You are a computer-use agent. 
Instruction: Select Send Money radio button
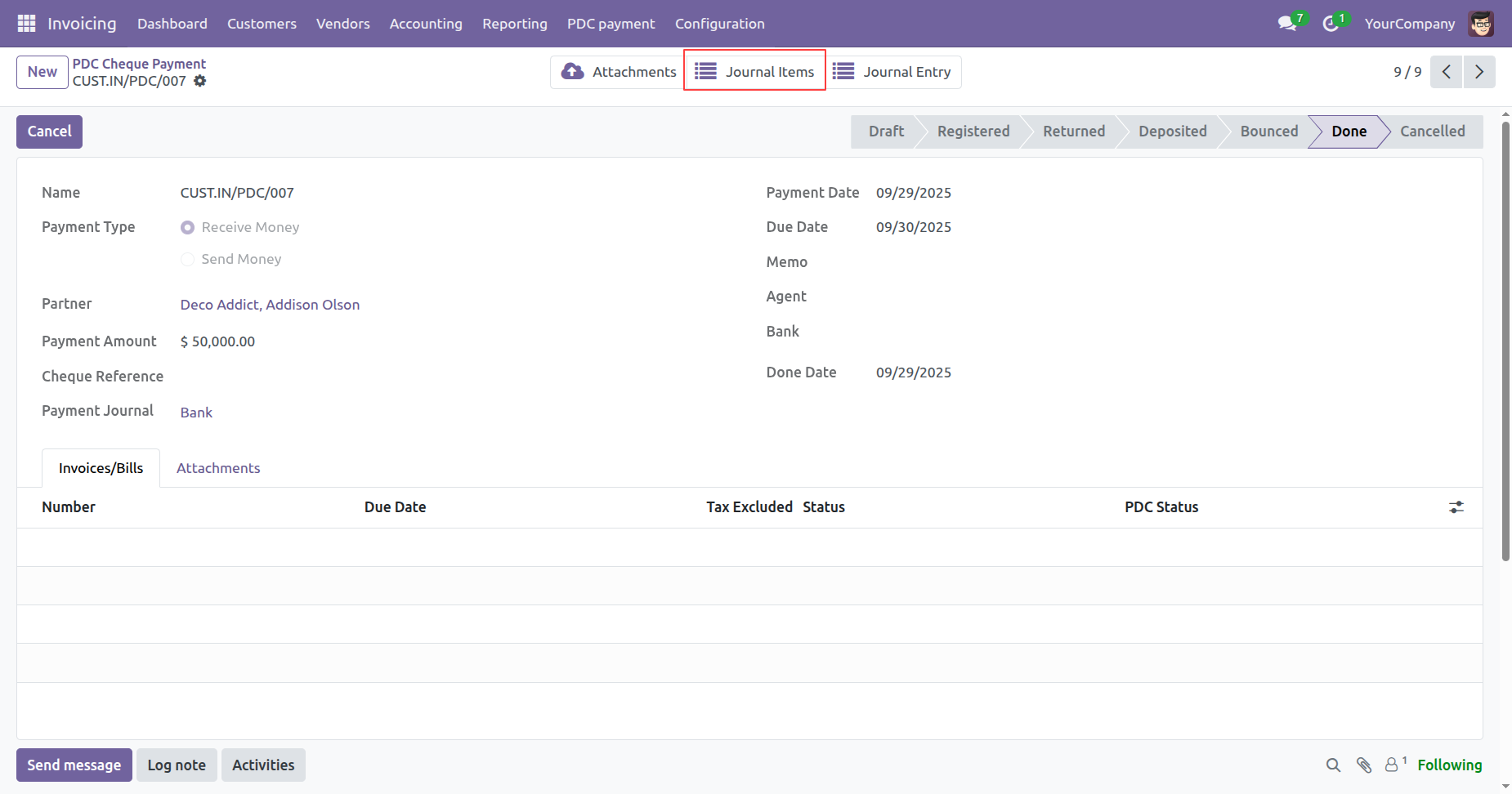(x=188, y=260)
